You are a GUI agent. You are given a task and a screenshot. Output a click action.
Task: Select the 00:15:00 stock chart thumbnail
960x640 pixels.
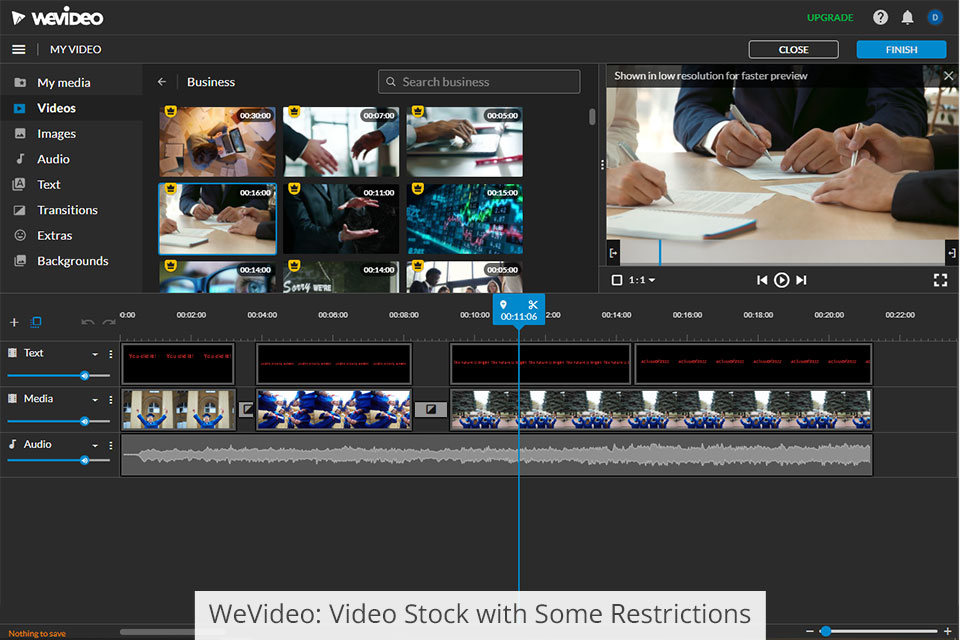(x=465, y=219)
